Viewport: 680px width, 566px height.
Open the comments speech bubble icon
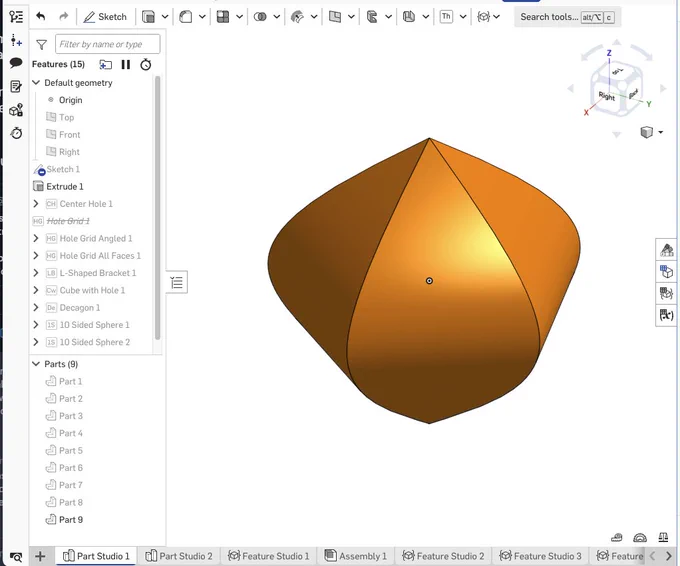16,63
